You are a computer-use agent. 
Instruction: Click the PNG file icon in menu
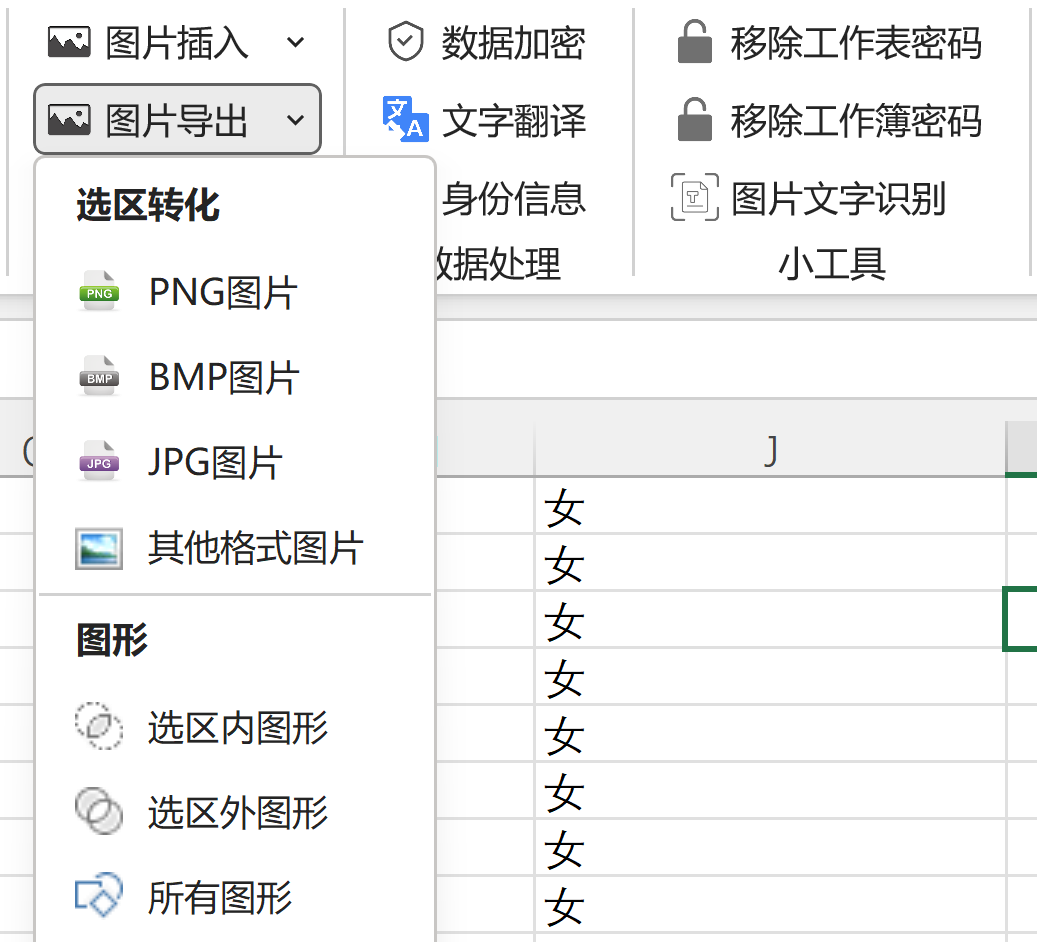click(x=99, y=292)
